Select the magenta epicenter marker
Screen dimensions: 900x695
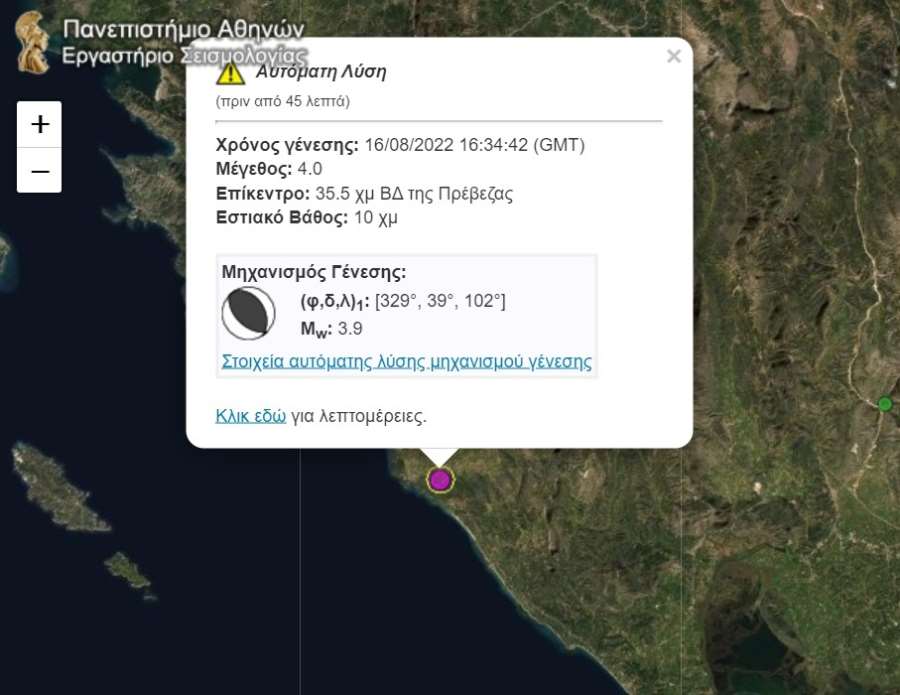(x=440, y=480)
